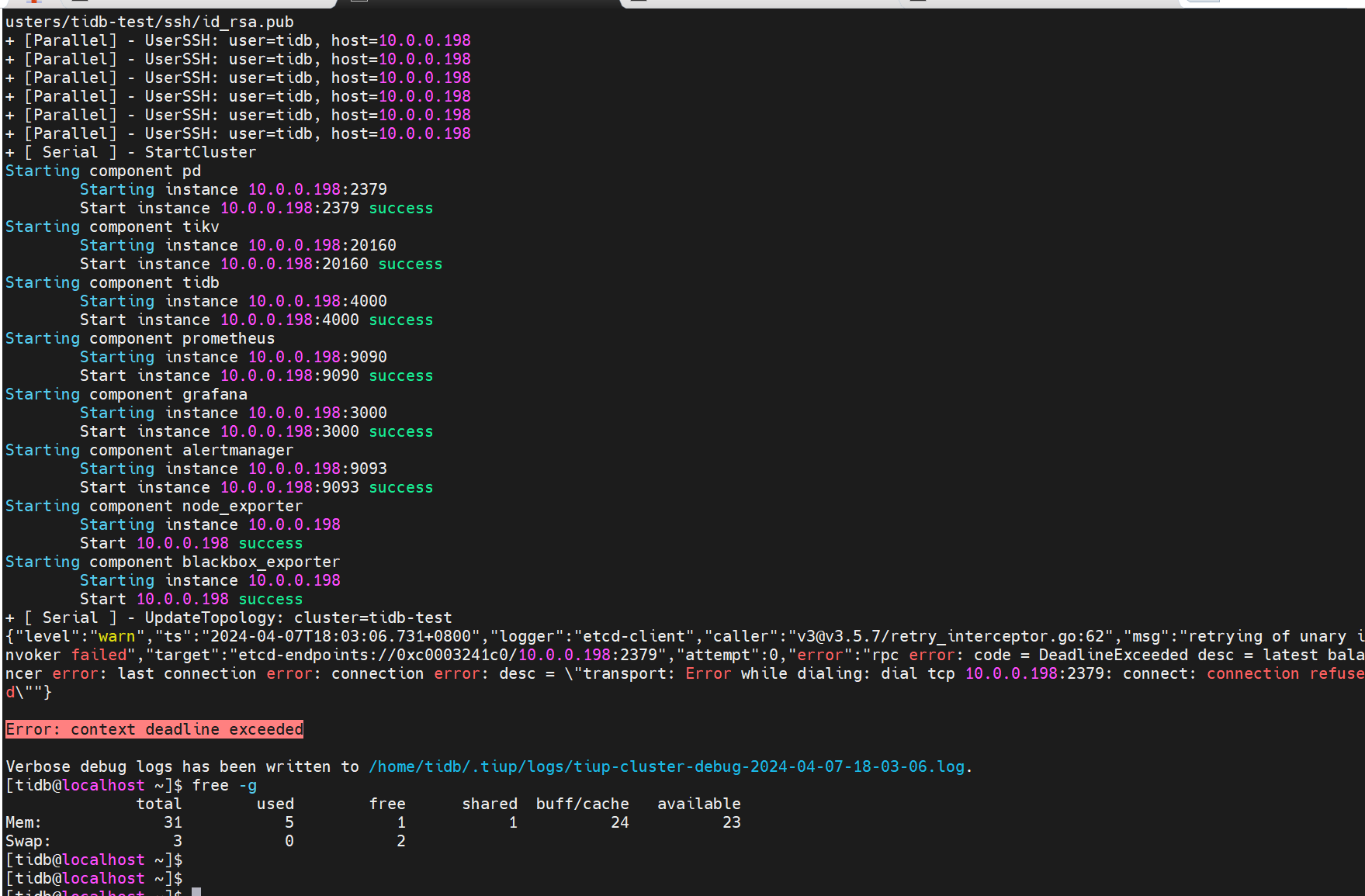
Task: Click "Starting component grafana" line
Action: click(x=126, y=394)
